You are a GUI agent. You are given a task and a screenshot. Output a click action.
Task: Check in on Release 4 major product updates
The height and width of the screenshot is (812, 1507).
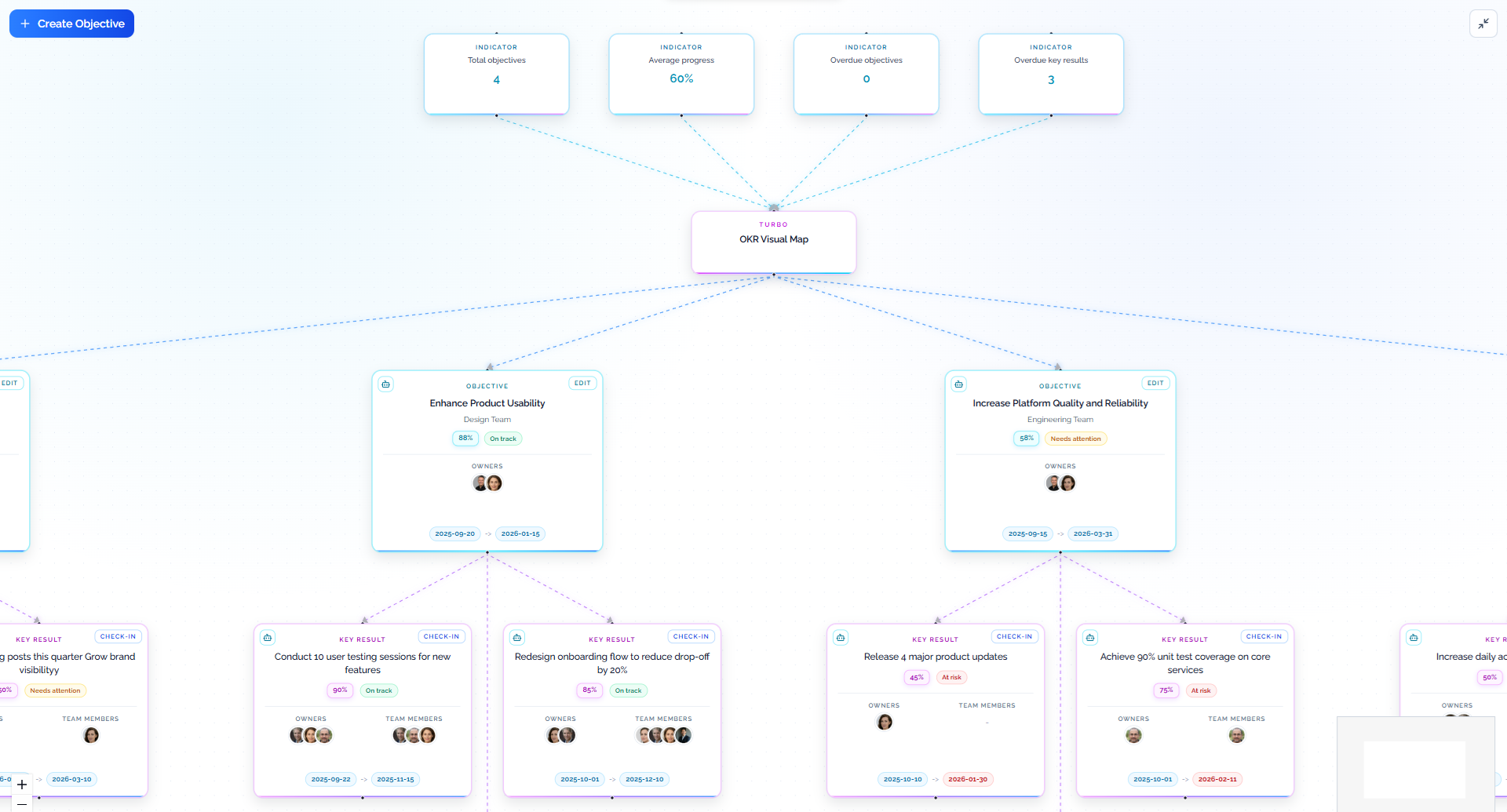click(x=1014, y=636)
